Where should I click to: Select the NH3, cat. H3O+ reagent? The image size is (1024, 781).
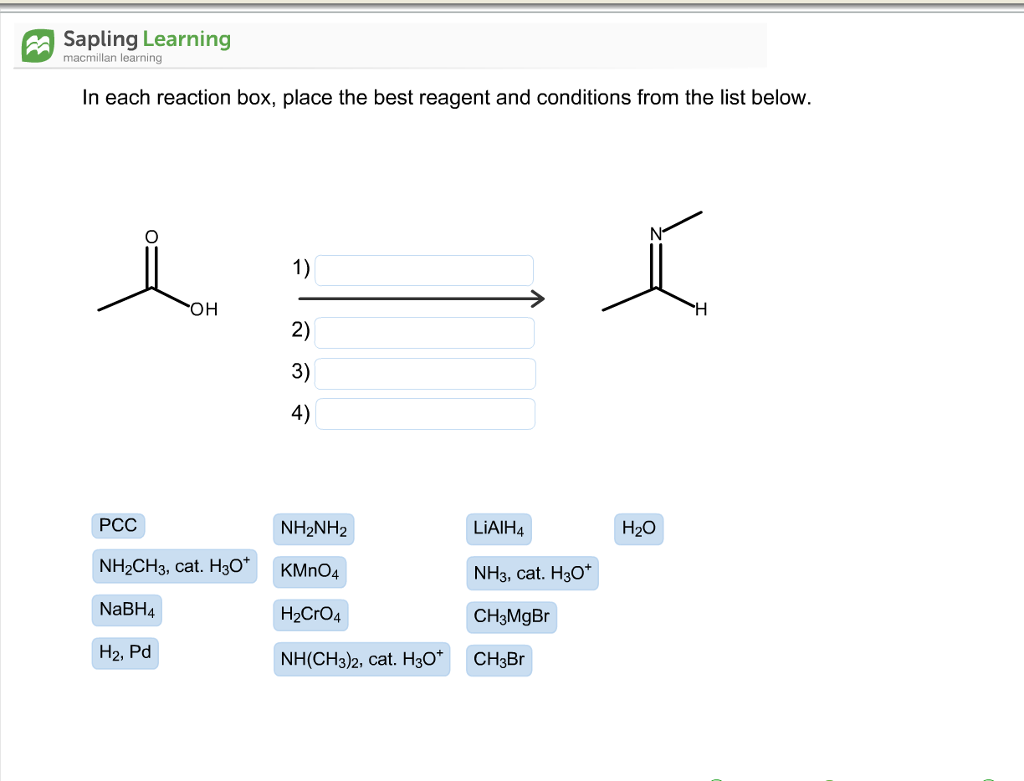coord(531,572)
